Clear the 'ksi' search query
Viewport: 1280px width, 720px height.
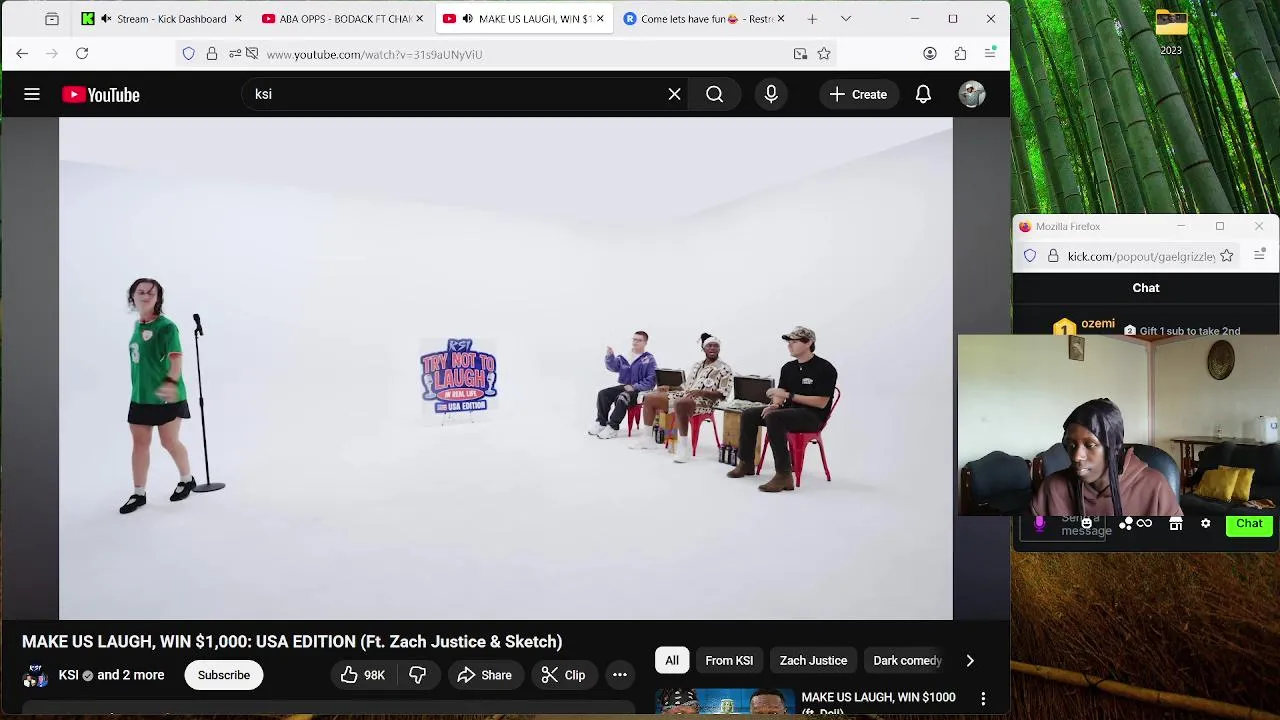tap(674, 94)
